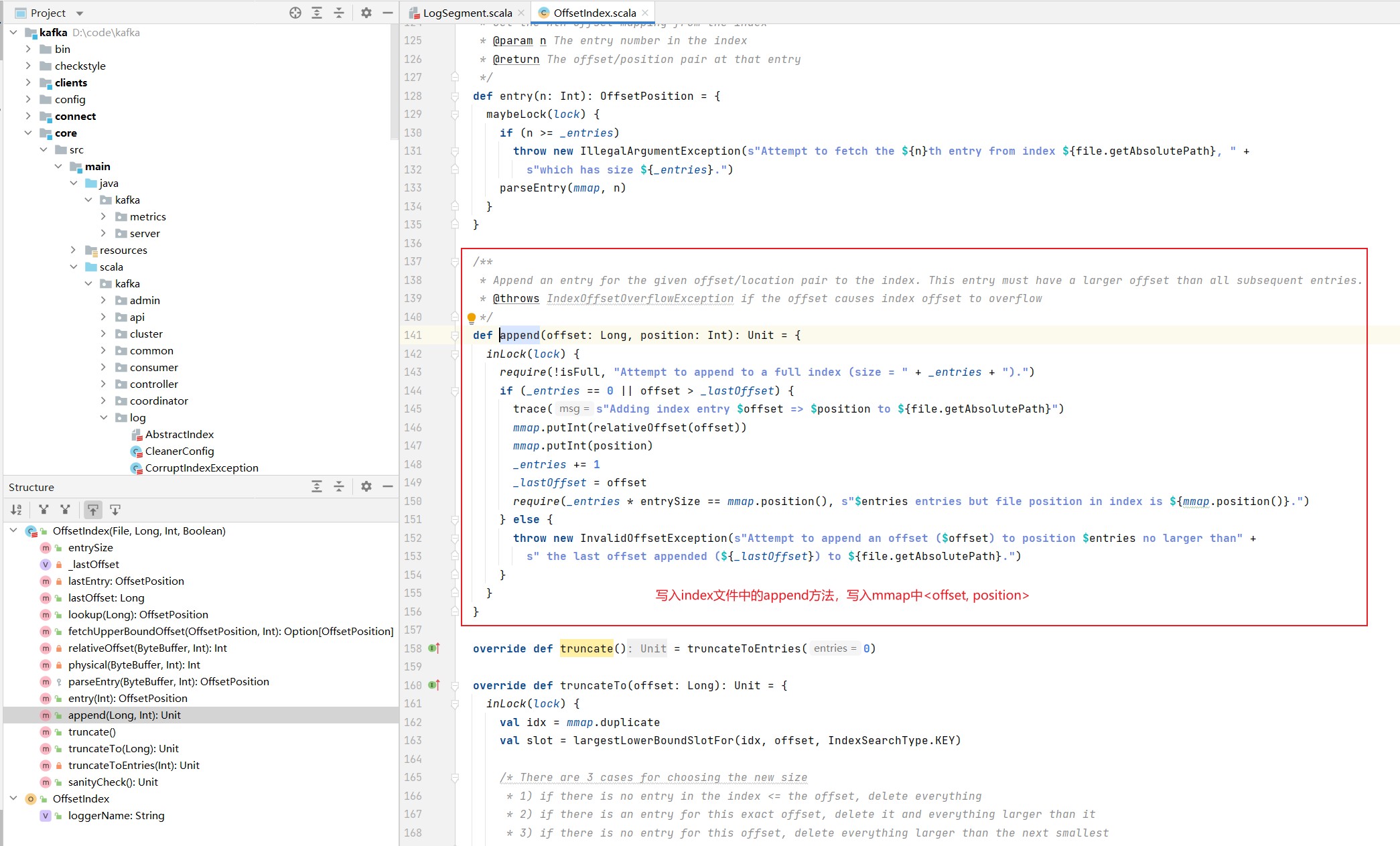The image size is (1400, 846).
Task: Fold the append method at line 141
Action: [456, 336]
